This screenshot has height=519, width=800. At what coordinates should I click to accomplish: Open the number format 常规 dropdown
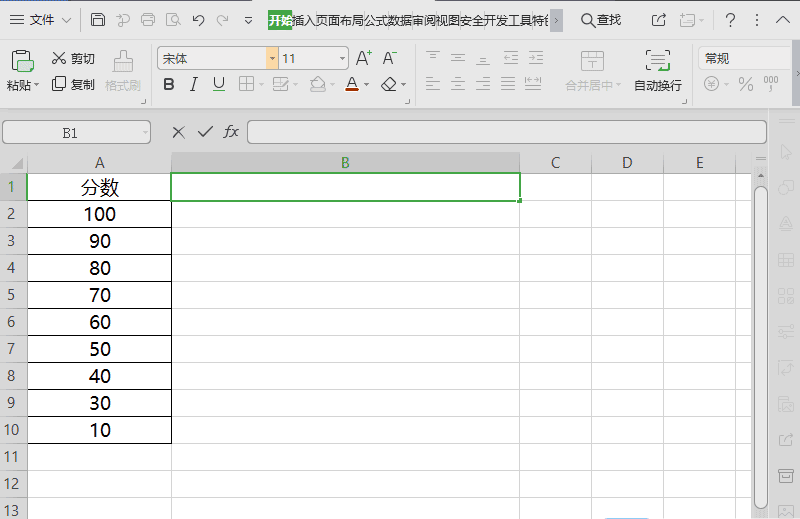point(744,58)
